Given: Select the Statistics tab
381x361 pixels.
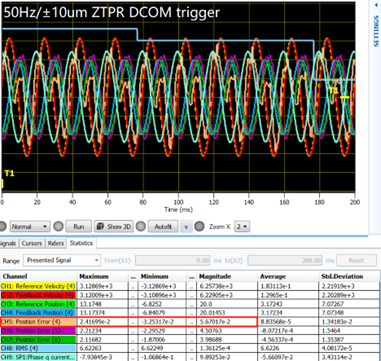Looking at the screenshot, I should click(81, 243).
